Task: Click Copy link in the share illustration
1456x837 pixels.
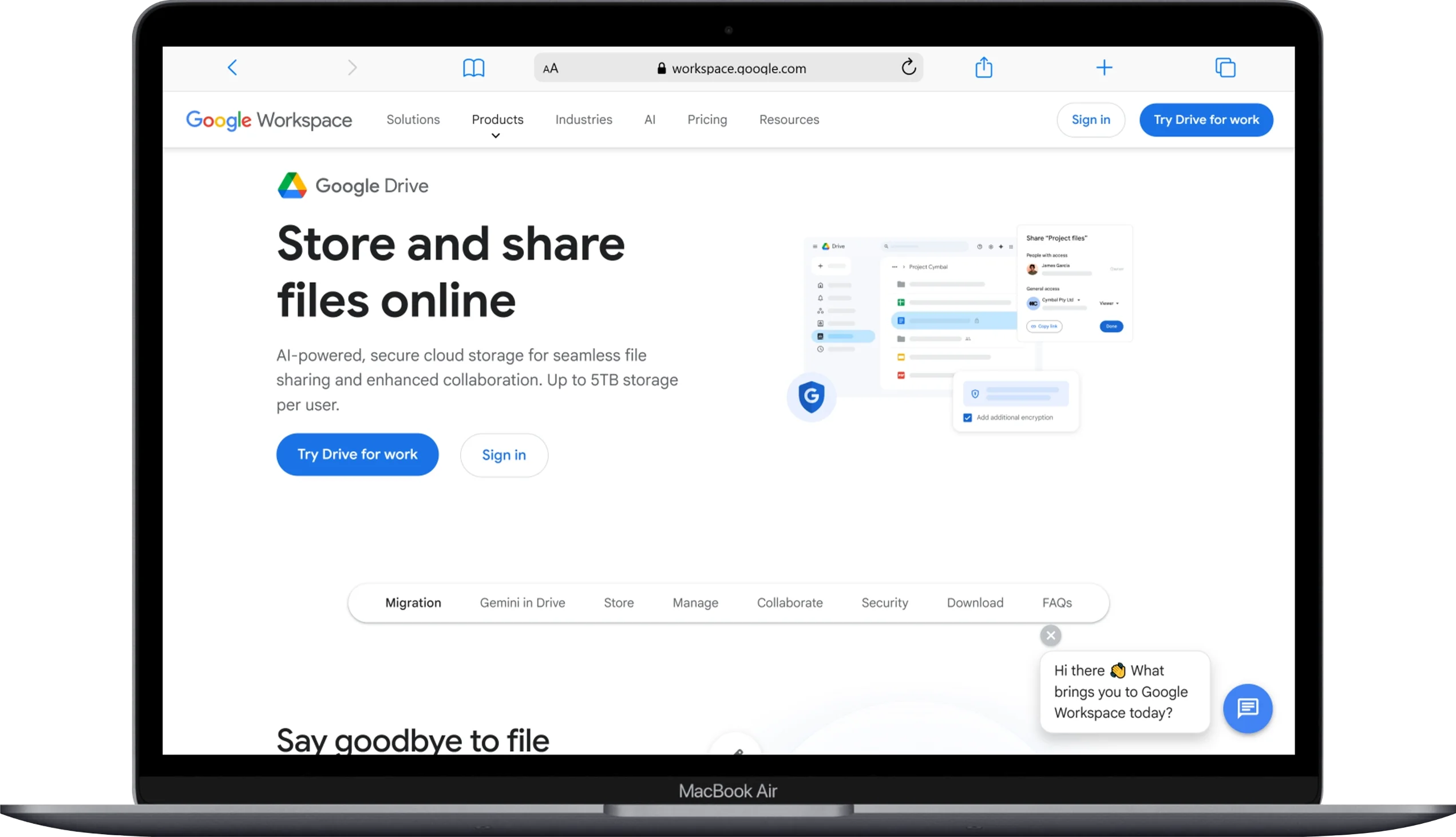Action: point(1043,326)
